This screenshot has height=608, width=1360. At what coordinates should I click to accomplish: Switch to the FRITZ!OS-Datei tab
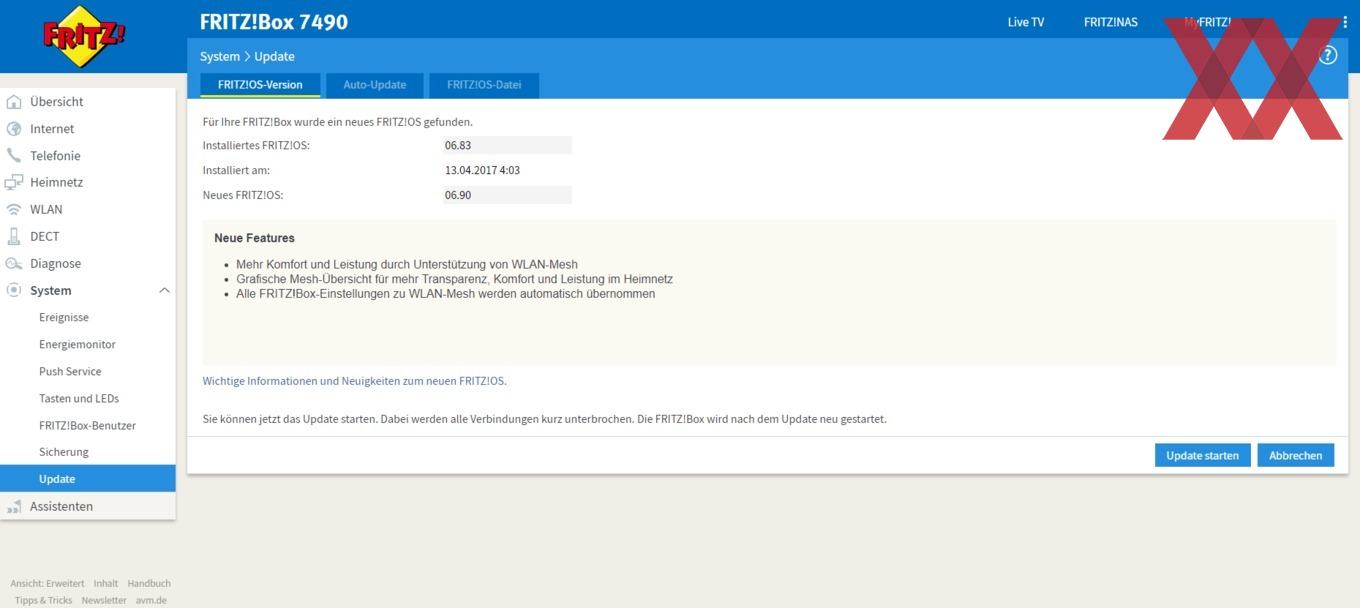point(484,85)
